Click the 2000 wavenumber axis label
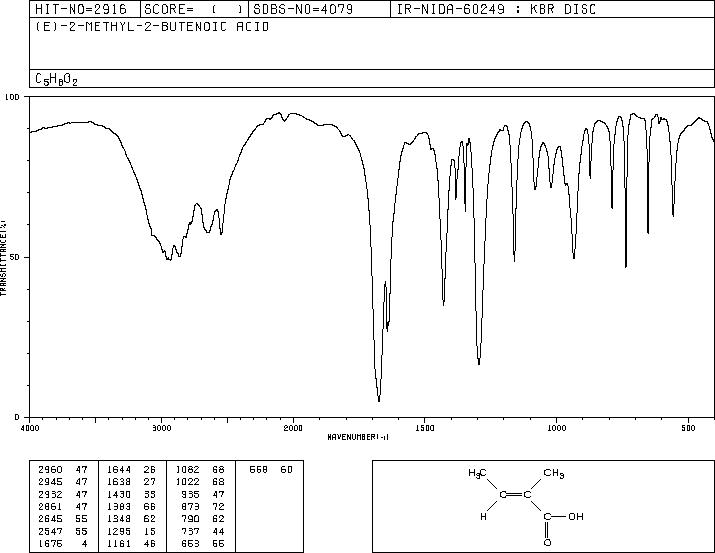 pyautogui.click(x=293, y=428)
